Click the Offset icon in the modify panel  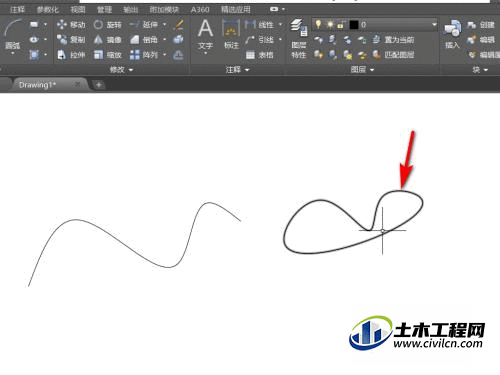point(178,55)
